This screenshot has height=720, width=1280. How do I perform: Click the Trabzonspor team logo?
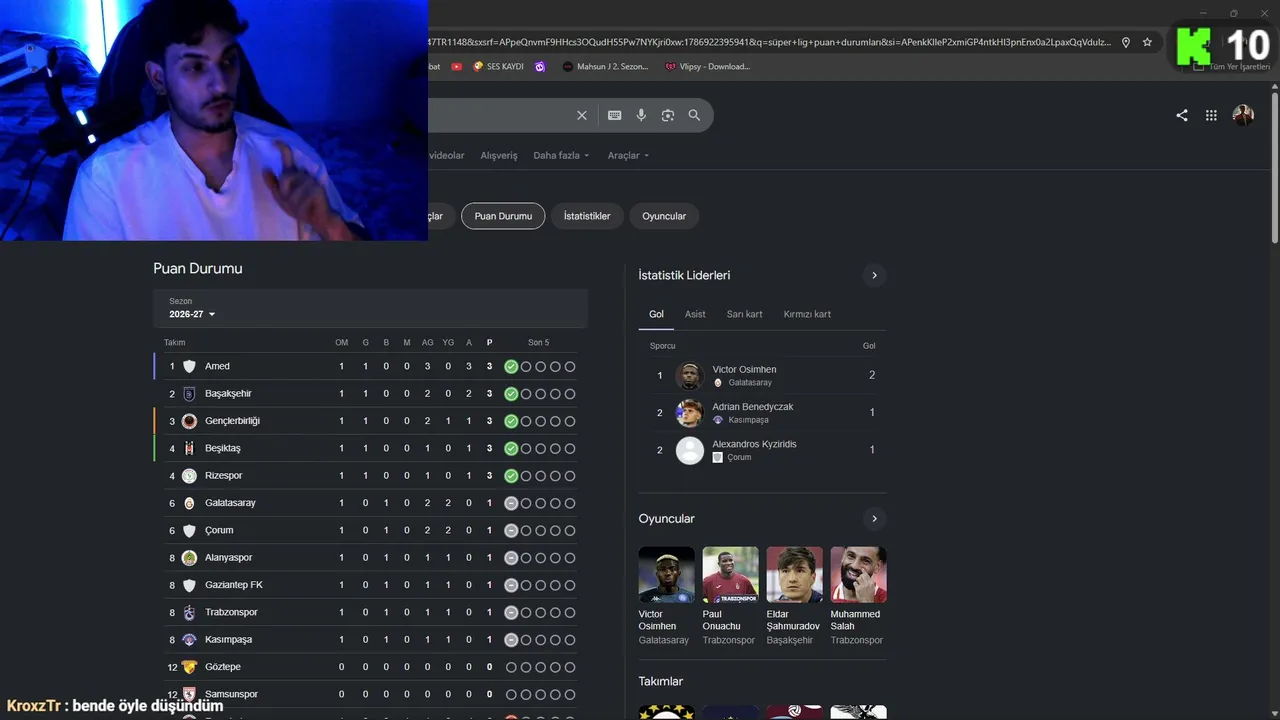(x=189, y=612)
